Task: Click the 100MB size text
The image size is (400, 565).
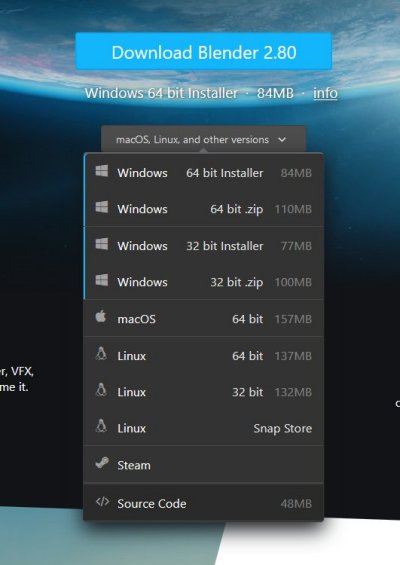Action: (x=293, y=282)
